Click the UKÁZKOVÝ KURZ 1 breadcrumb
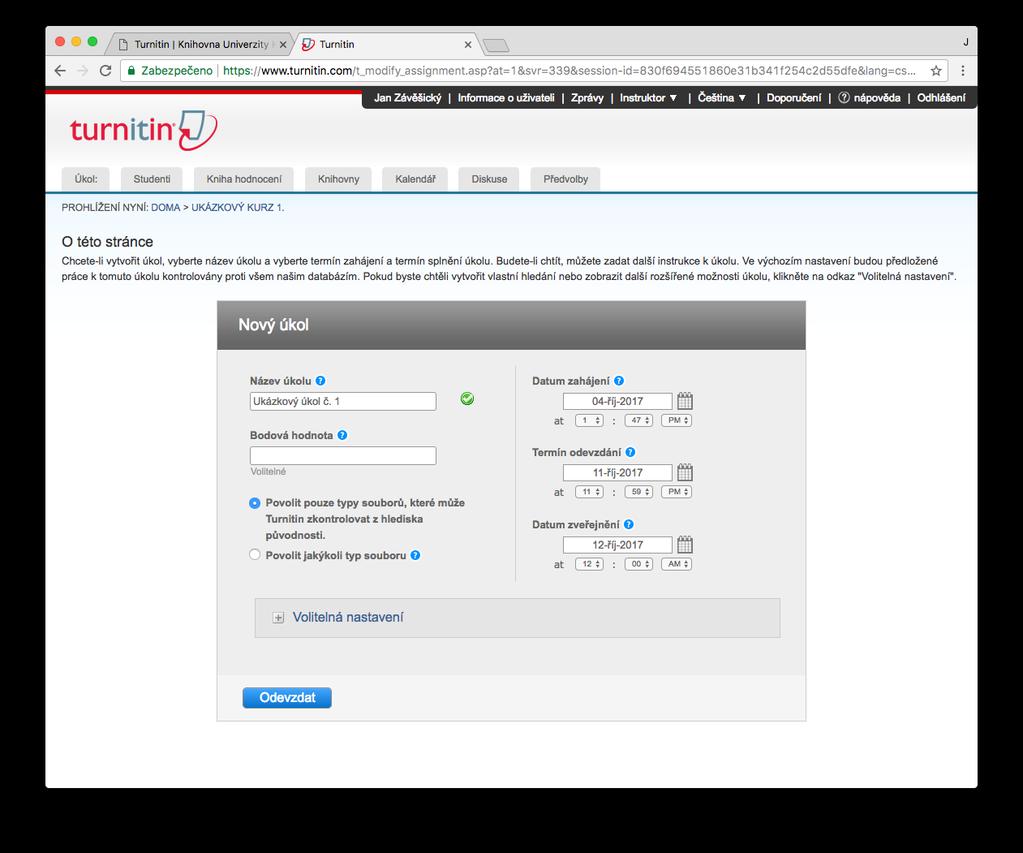The width and height of the screenshot is (1023, 853). point(237,208)
